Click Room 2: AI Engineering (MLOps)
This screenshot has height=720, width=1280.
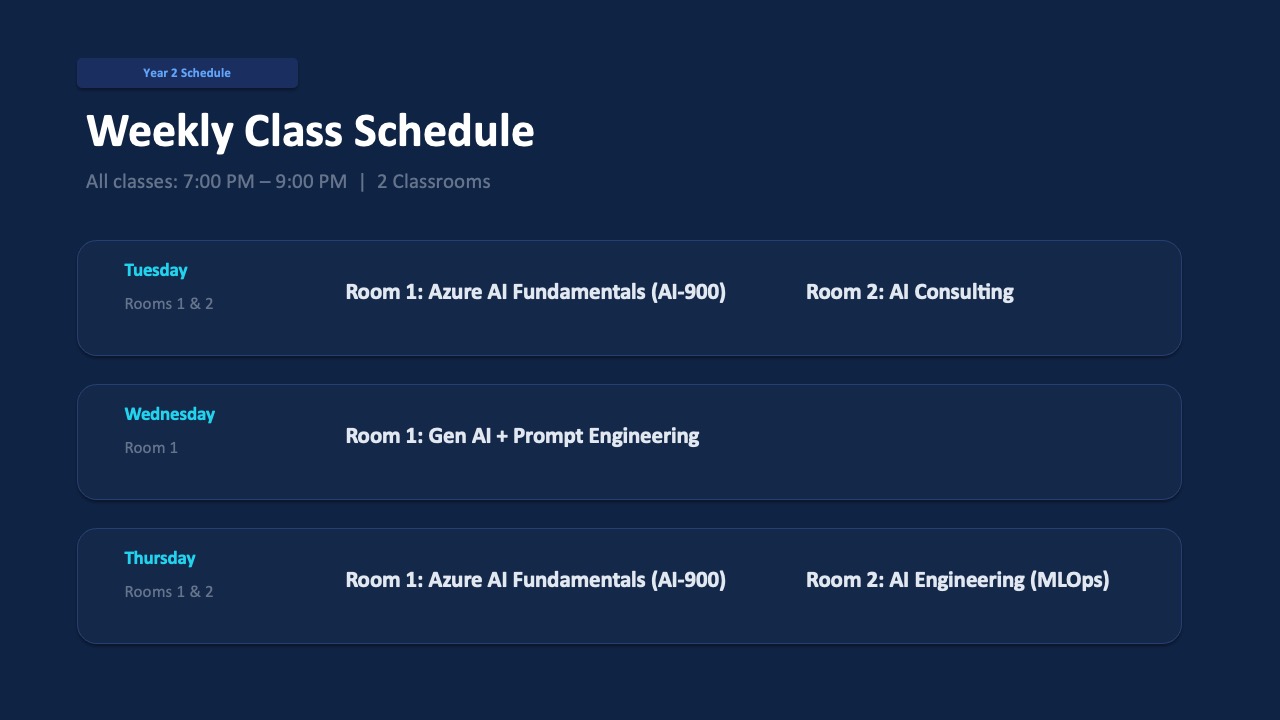point(957,580)
